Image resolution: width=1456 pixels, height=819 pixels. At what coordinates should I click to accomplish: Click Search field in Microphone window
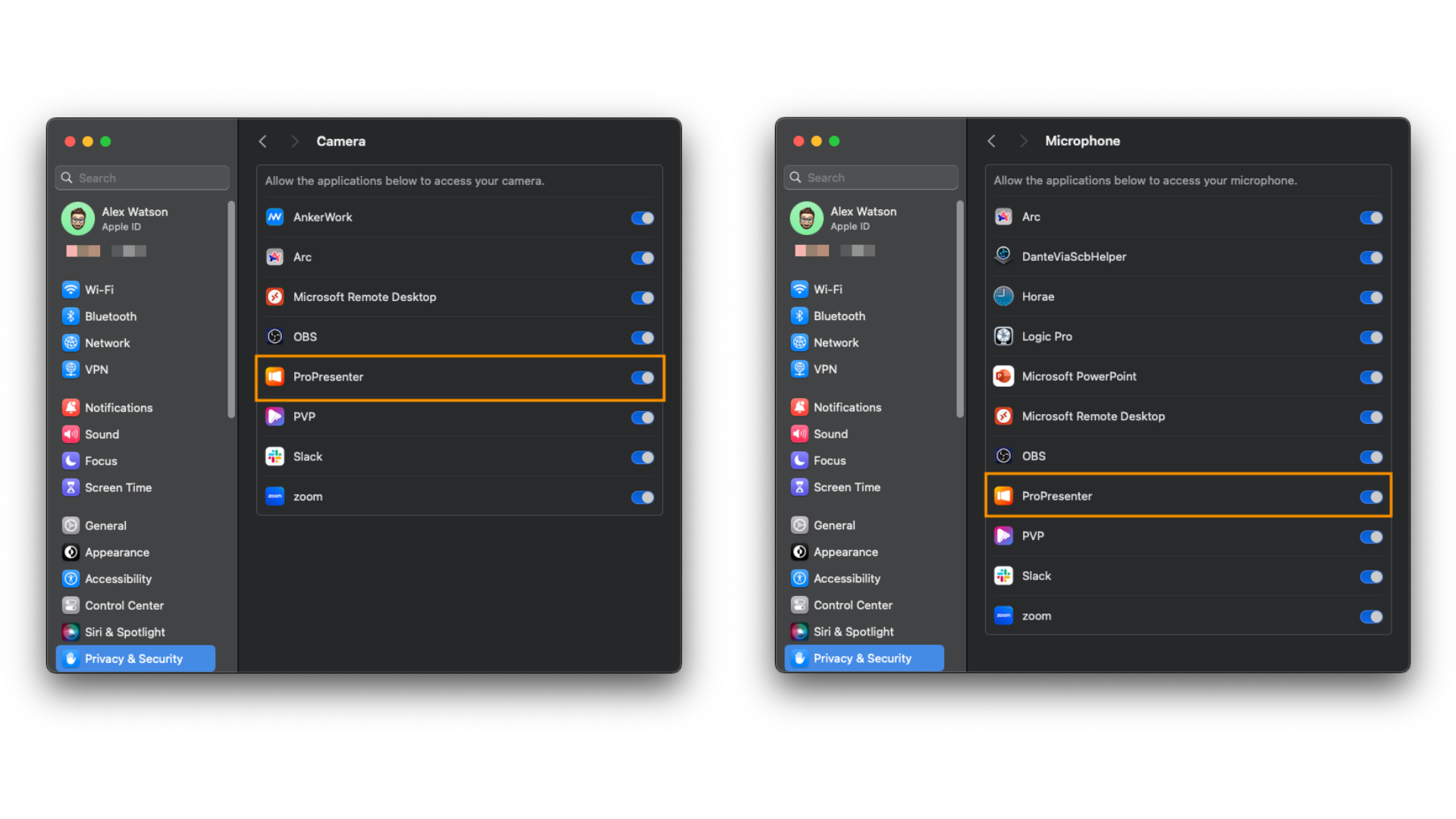(x=871, y=177)
